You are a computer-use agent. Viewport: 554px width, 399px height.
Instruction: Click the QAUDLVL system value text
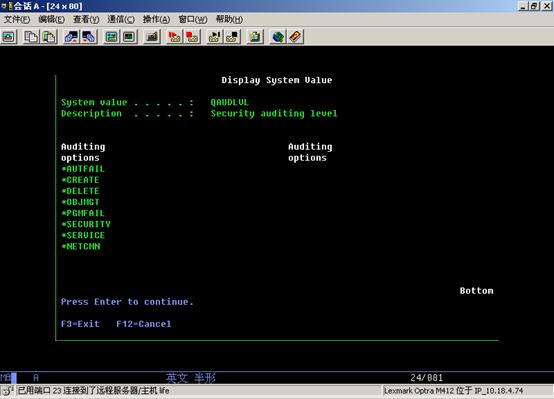coord(230,102)
